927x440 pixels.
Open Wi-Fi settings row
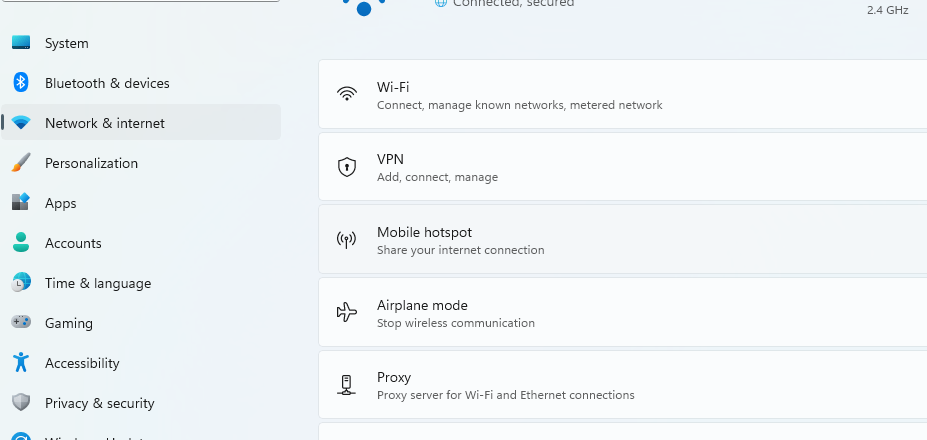click(623, 94)
